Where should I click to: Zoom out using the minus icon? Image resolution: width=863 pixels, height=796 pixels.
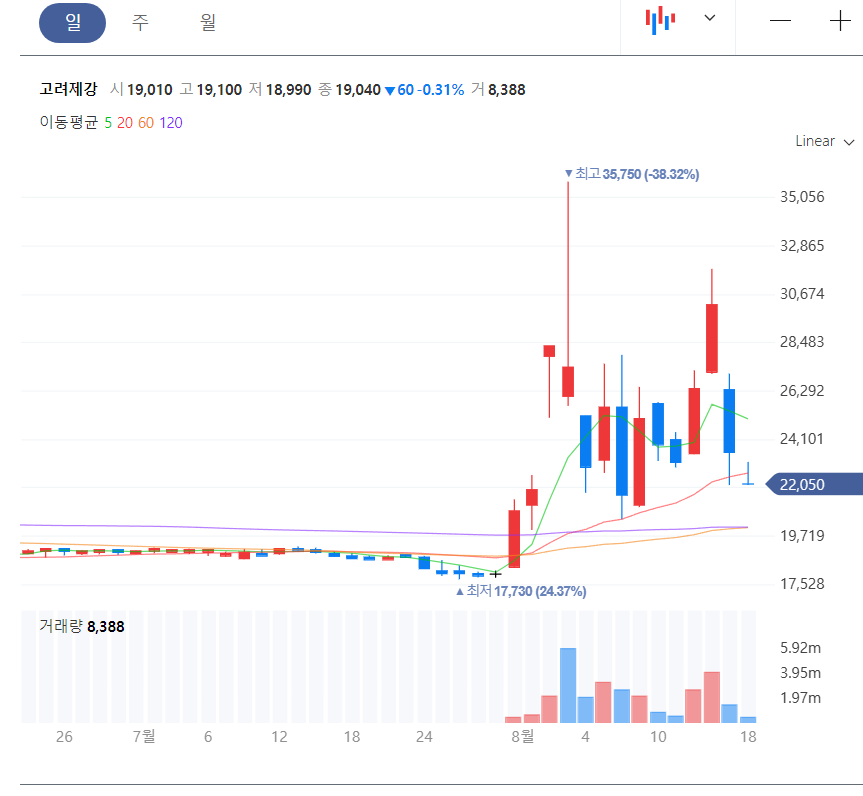[780, 18]
